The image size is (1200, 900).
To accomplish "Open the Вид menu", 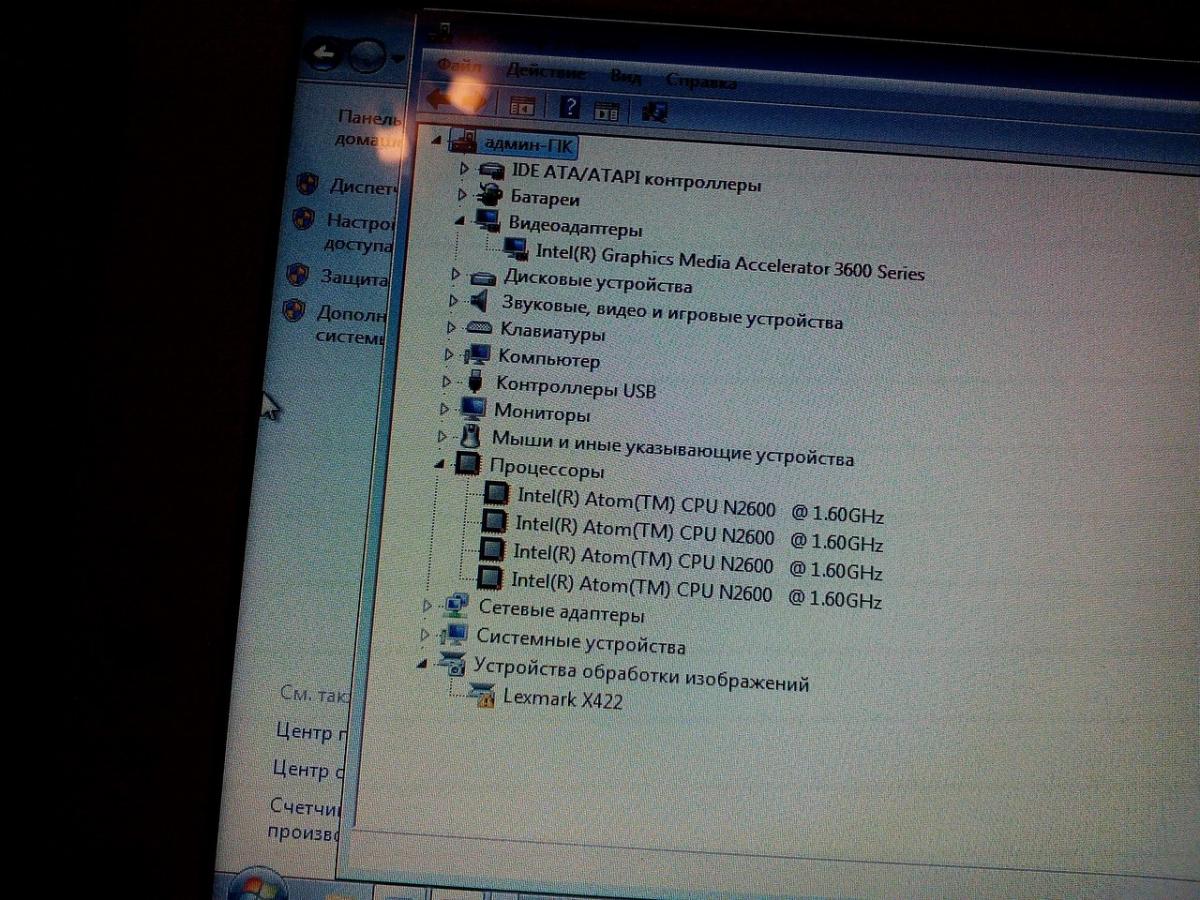I will [x=626, y=76].
